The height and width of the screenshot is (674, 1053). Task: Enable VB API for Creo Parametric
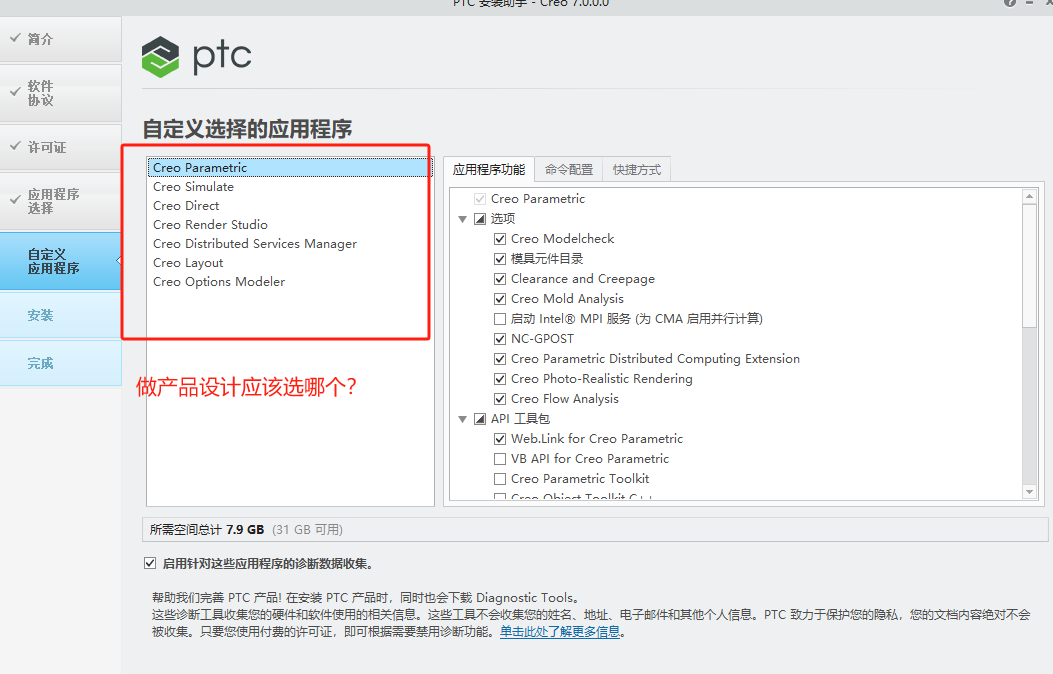[x=499, y=458]
